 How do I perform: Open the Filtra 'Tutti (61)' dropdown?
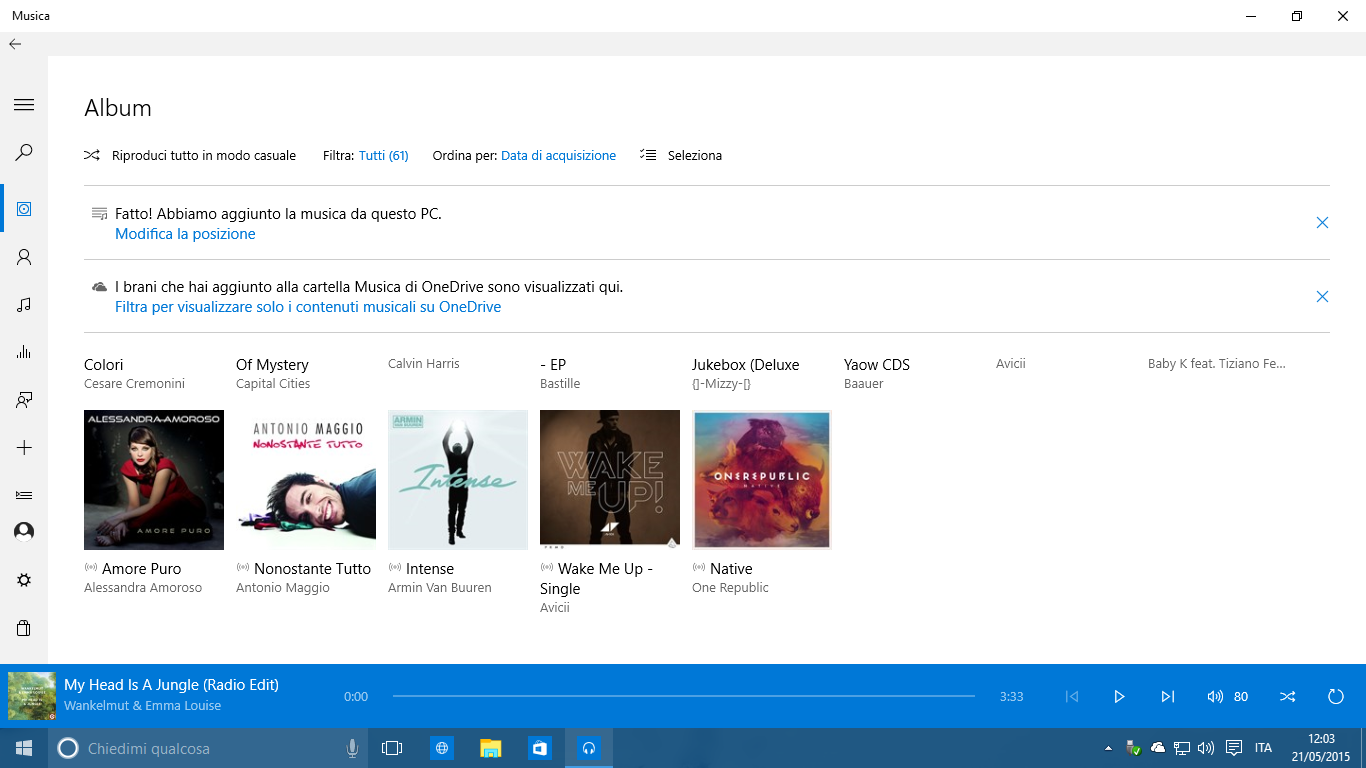(383, 155)
